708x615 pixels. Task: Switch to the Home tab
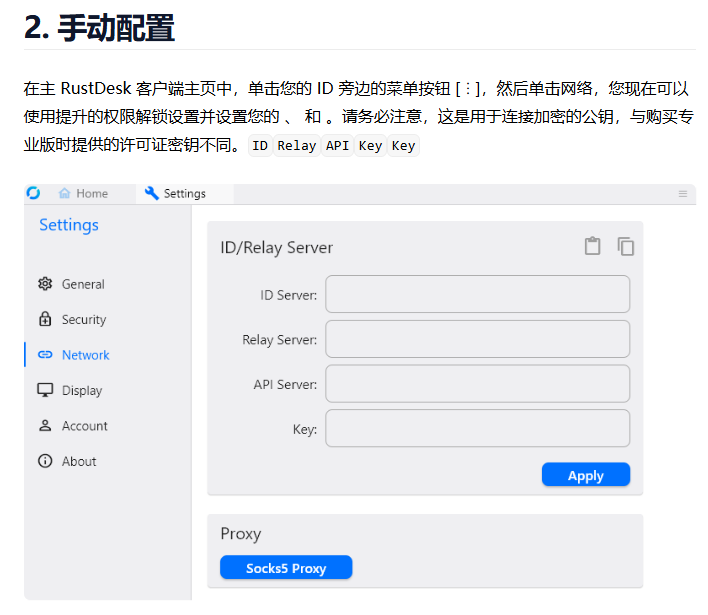pos(83,194)
